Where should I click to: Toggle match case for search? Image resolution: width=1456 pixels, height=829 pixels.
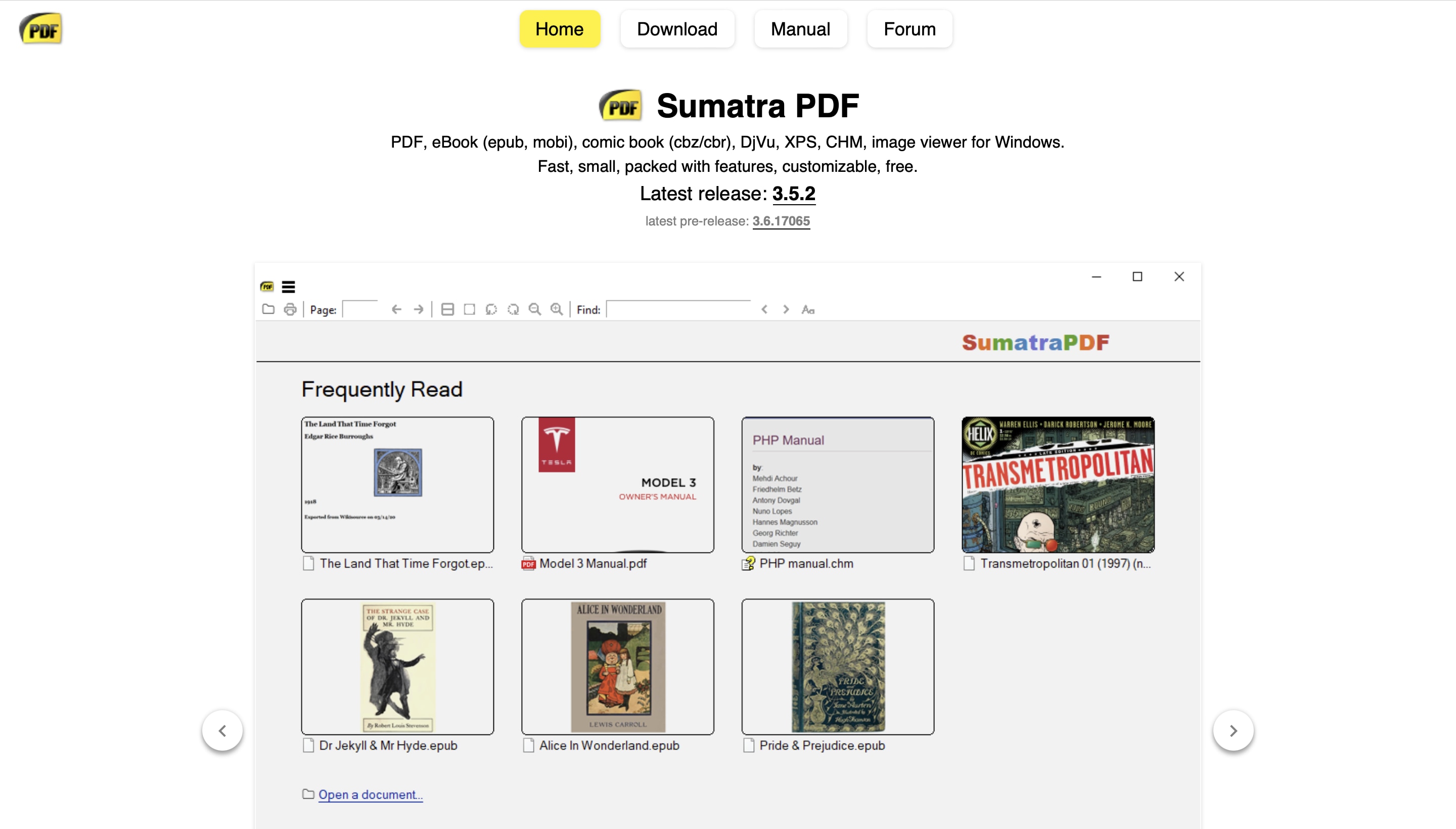[808, 309]
